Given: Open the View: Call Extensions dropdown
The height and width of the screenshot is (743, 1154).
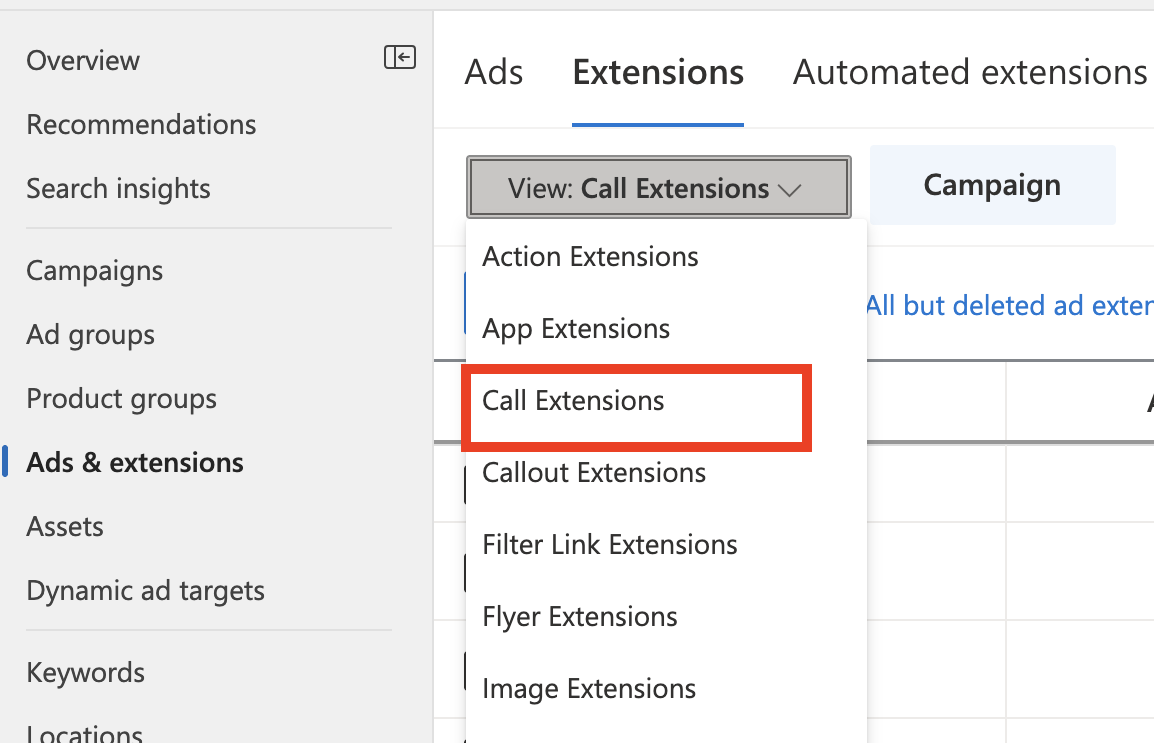Looking at the screenshot, I should (658, 187).
